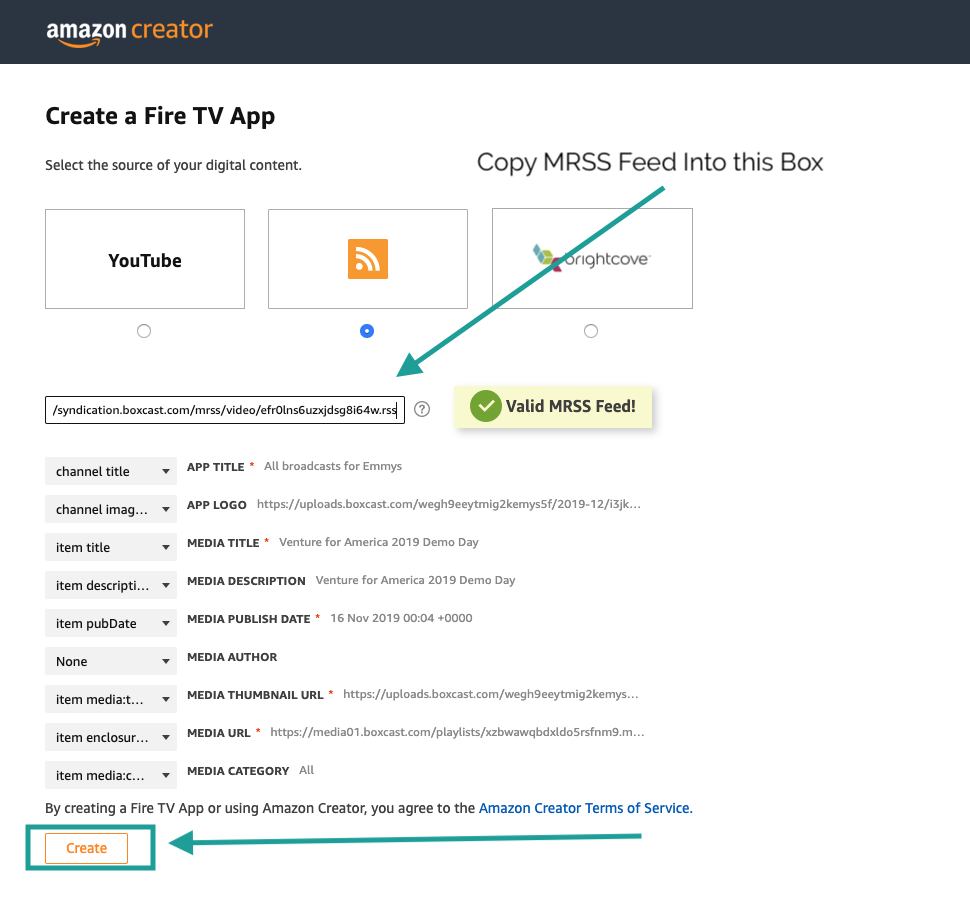Open the Media URL item enclosure dropdown
970x899 pixels.
coord(111,737)
